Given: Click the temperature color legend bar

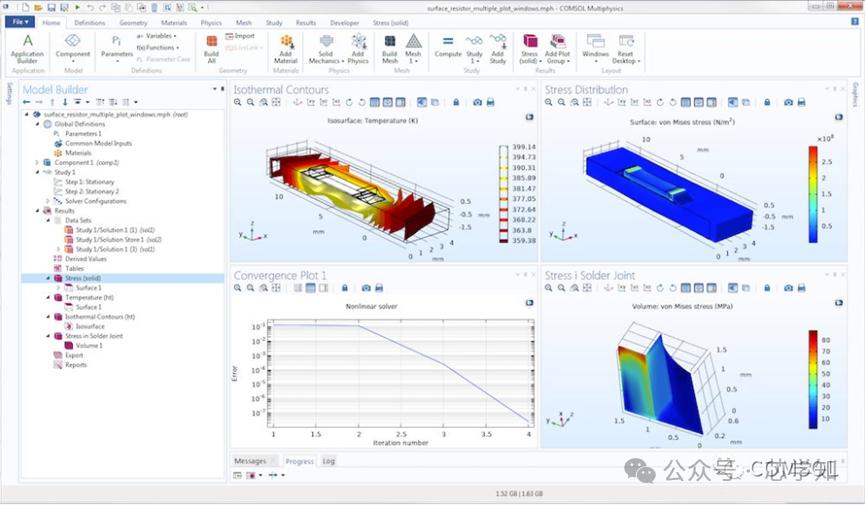Looking at the screenshot, I should point(503,194).
